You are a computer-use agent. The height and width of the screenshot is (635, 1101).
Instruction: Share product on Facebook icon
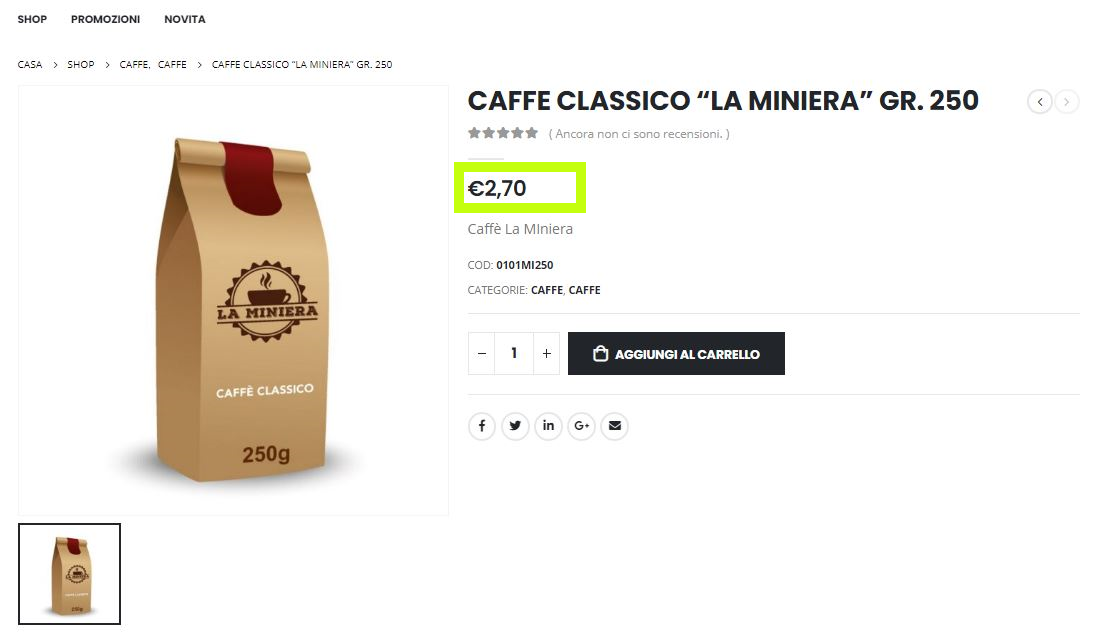pyautogui.click(x=482, y=426)
